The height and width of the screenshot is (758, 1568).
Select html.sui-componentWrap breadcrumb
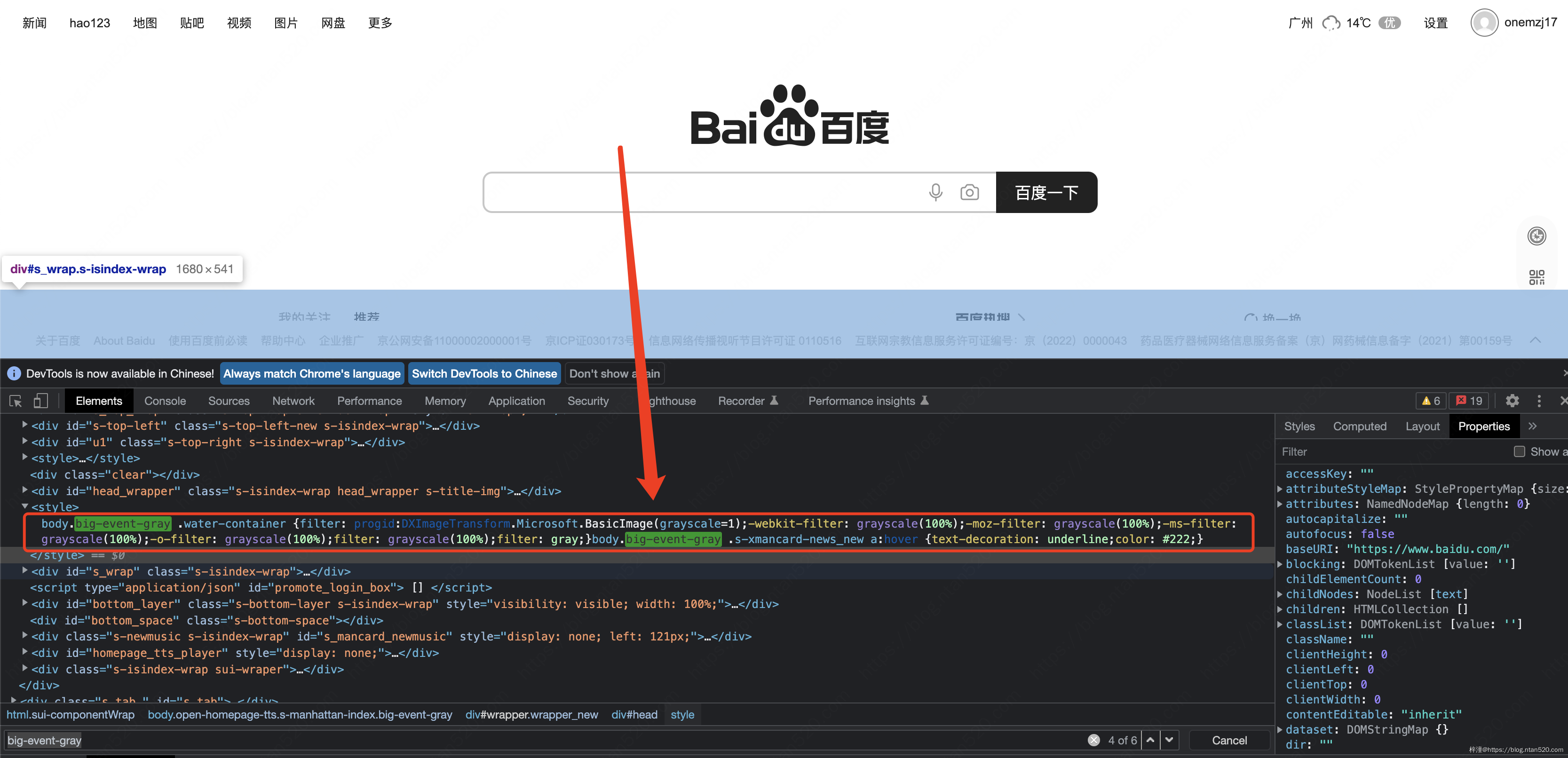(x=70, y=714)
